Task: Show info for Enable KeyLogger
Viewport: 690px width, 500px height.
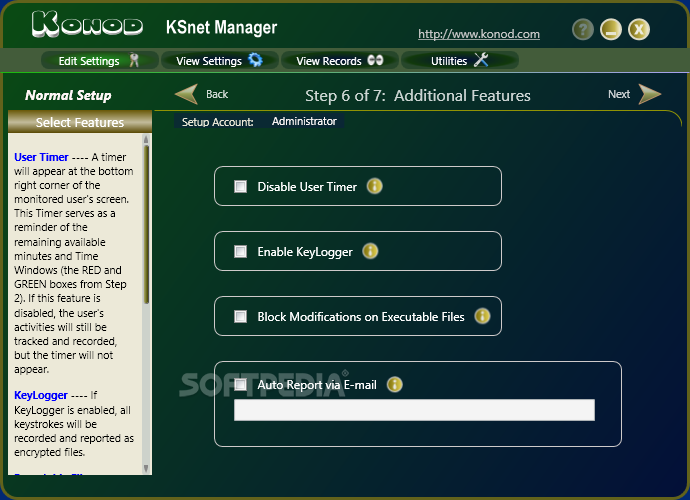Action: (370, 251)
